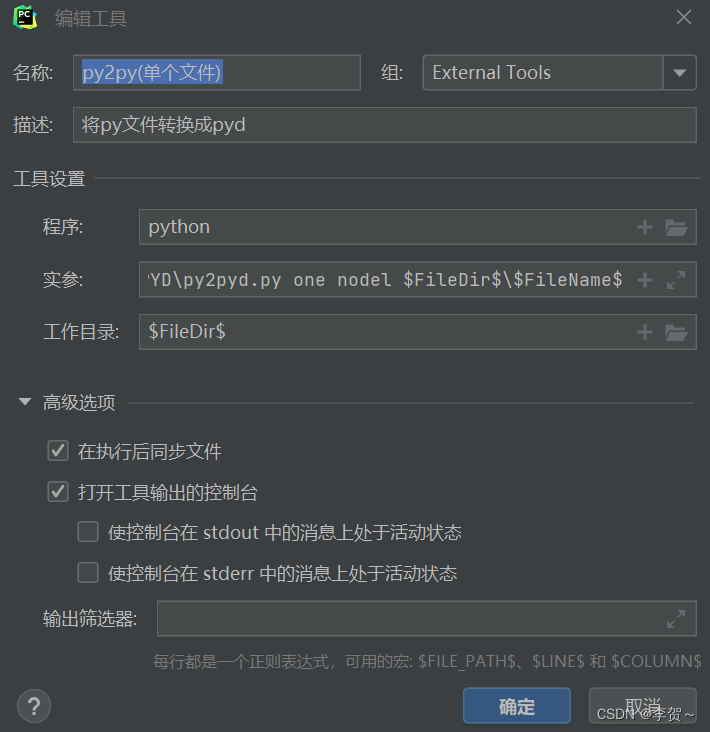This screenshot has width=710, height=732.
Task: Open help with the question mark button
Action: [x=34, y=706]
